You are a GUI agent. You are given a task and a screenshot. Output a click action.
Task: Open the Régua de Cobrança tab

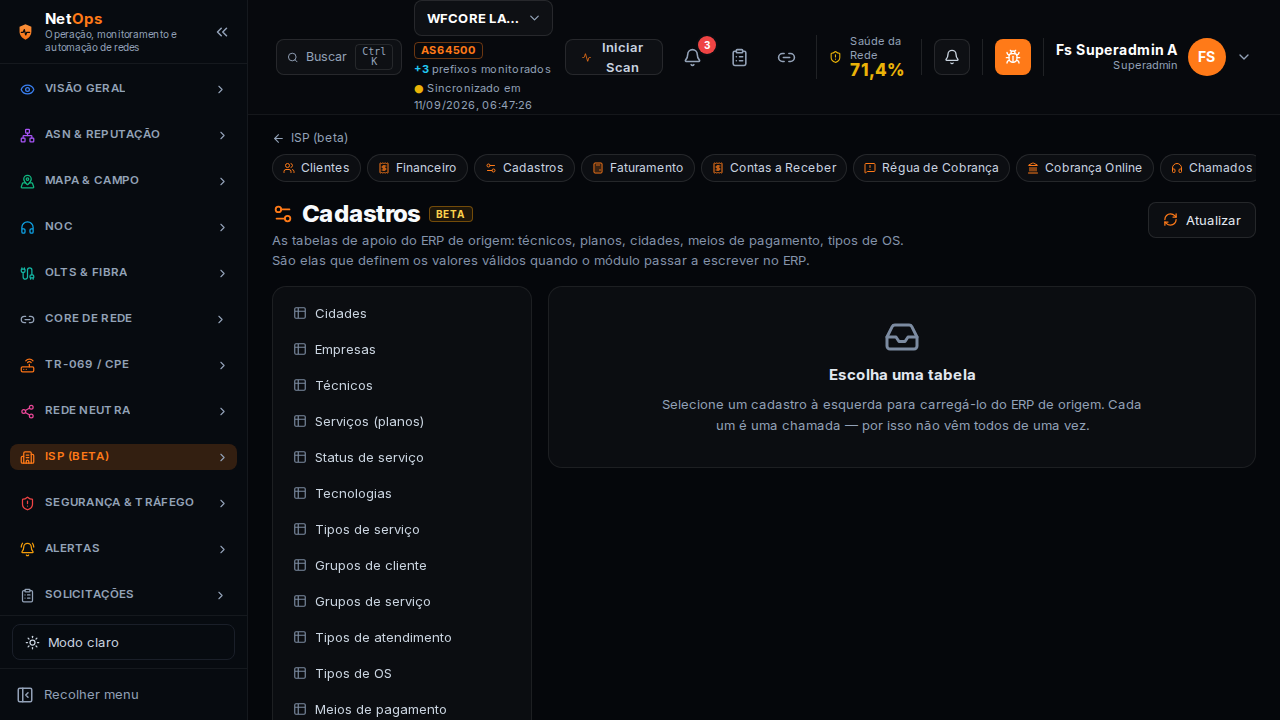click(x=931, y=168)
